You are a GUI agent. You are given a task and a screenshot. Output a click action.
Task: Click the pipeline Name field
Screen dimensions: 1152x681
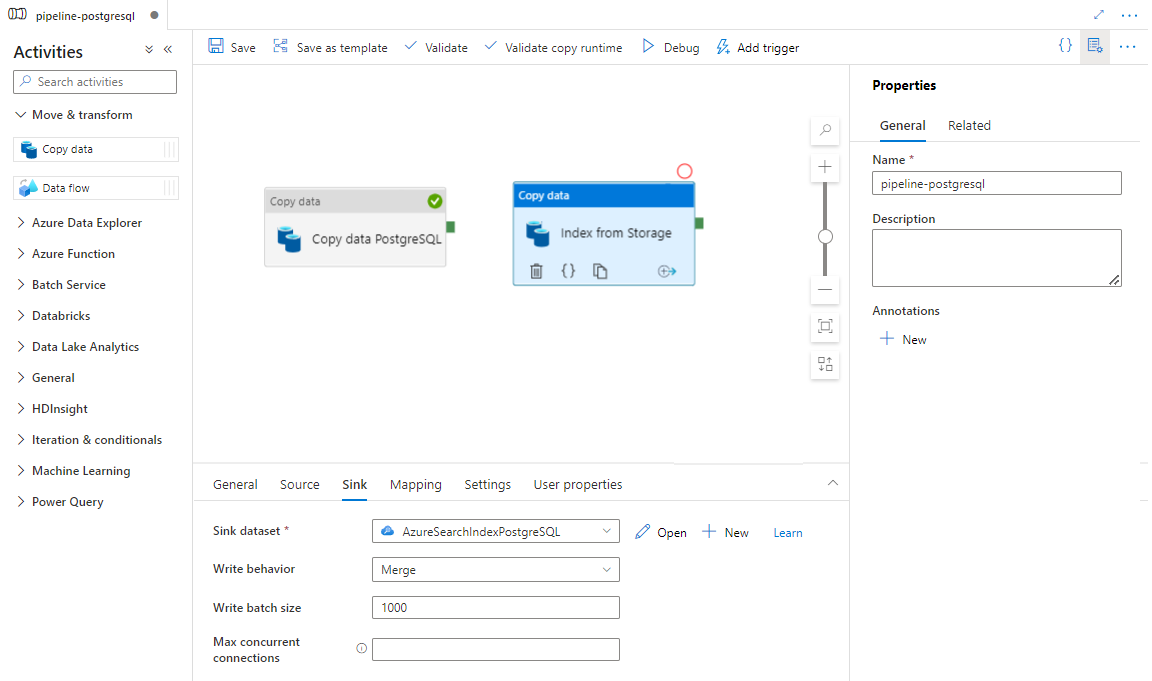(x=996, y=184)
